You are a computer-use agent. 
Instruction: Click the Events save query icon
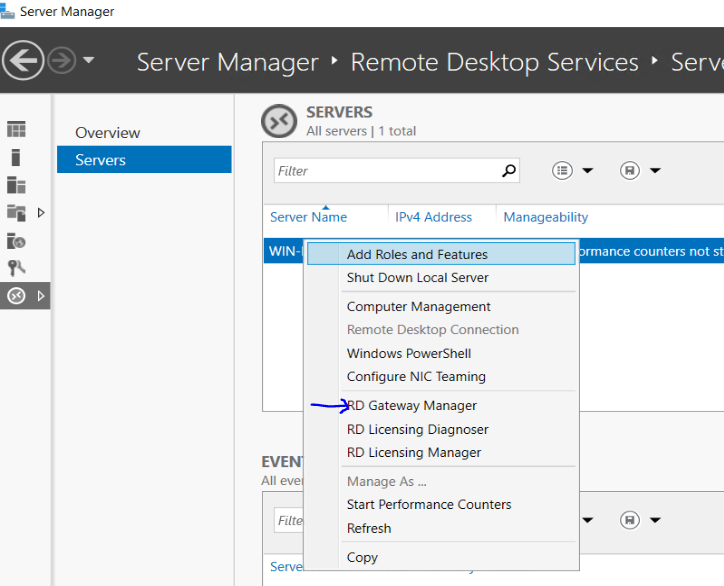629,520
